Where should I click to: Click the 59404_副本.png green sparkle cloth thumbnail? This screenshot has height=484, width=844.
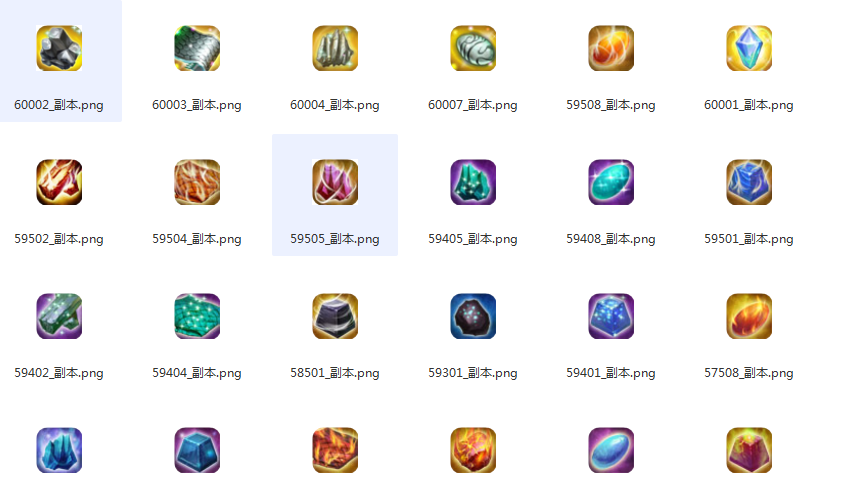[197, 316]
